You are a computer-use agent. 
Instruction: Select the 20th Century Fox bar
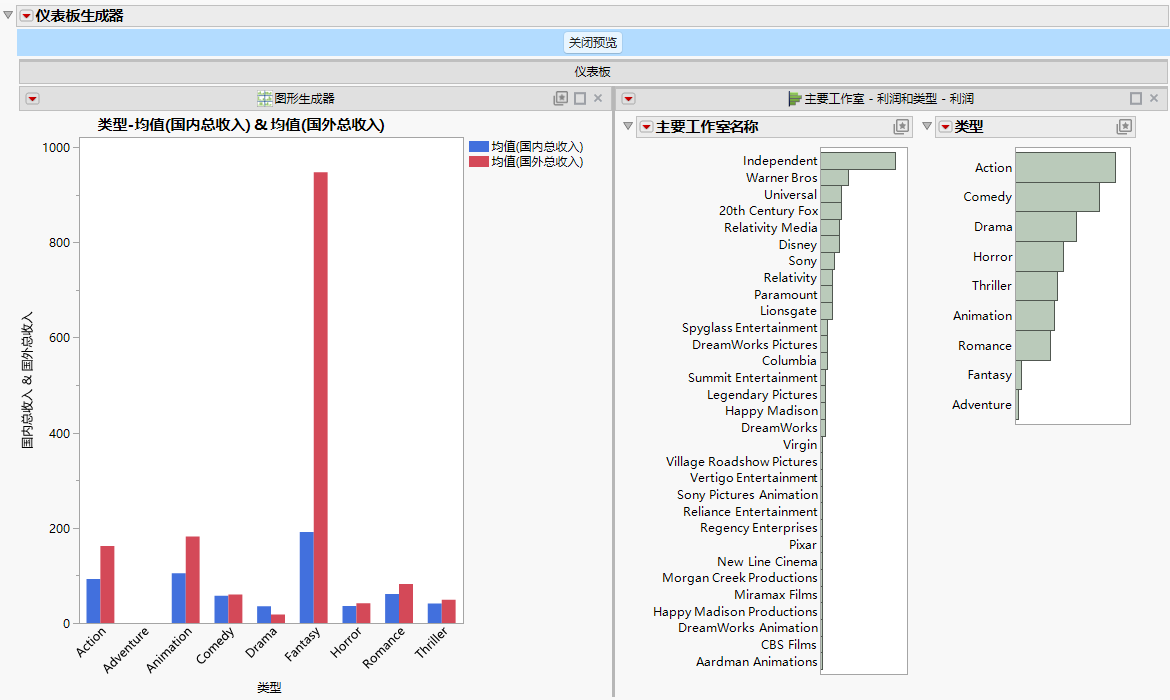click(x=831, y=211)
